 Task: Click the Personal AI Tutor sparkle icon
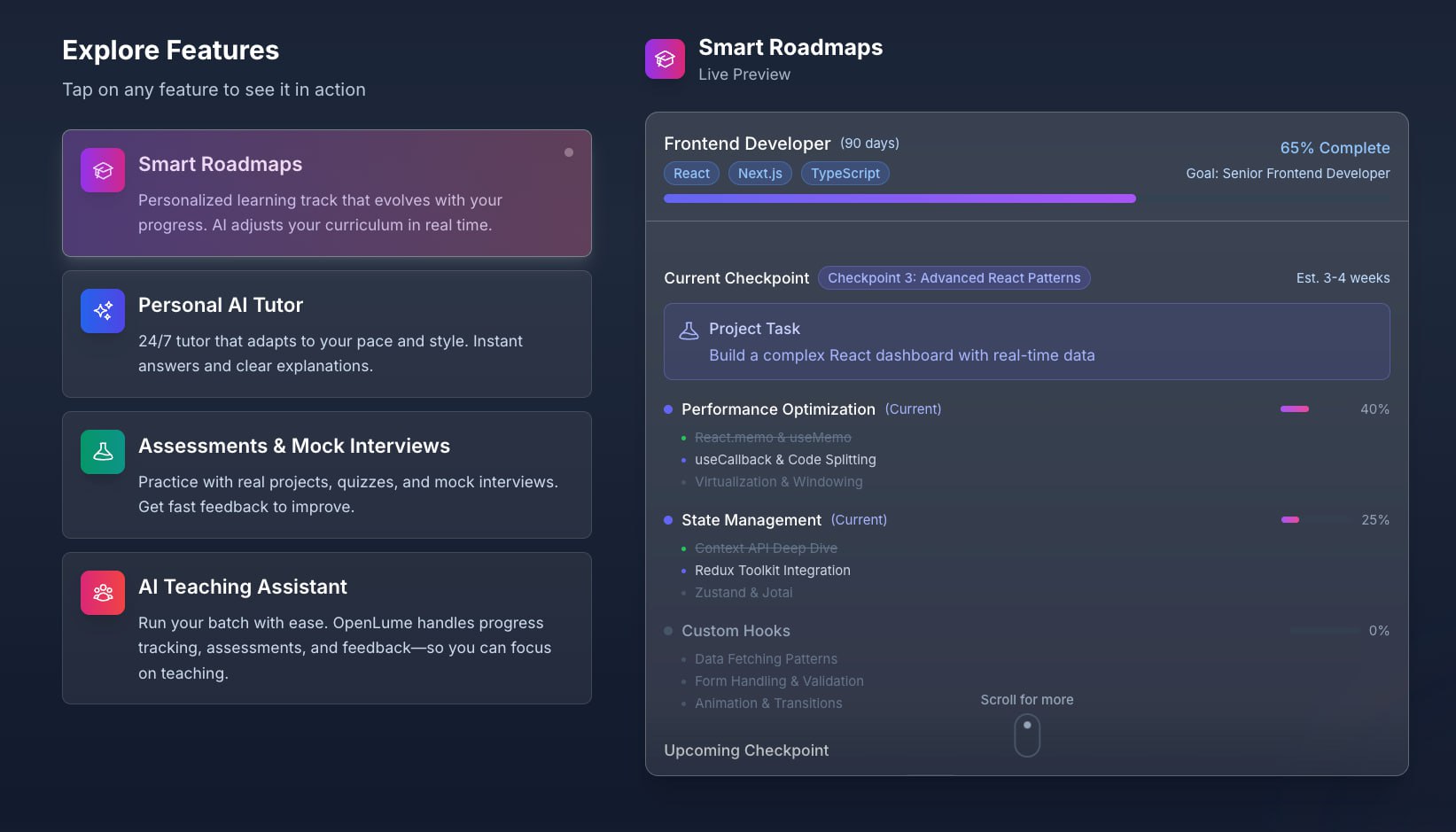[103, 311]
